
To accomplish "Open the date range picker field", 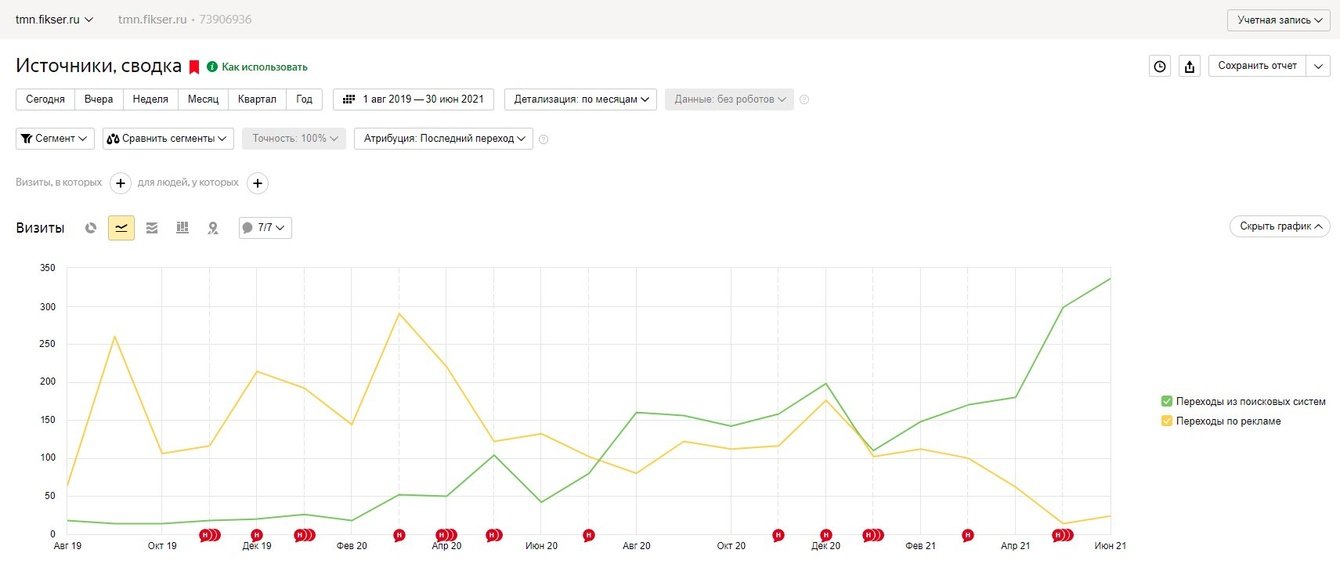I will click(413, 99).
